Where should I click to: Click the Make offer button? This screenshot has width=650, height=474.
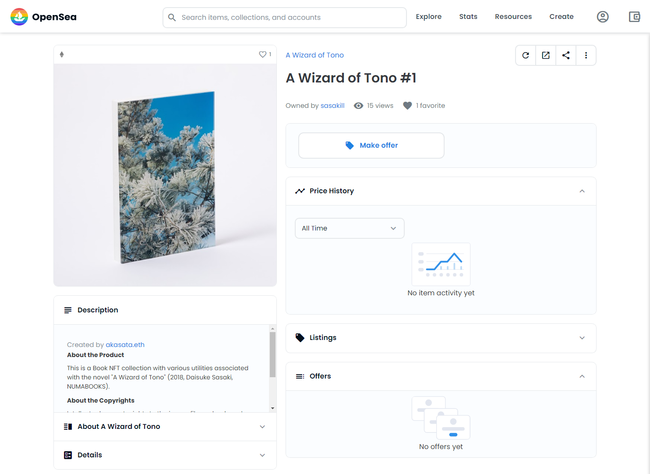pyautogui.click(x=371, y=145)
